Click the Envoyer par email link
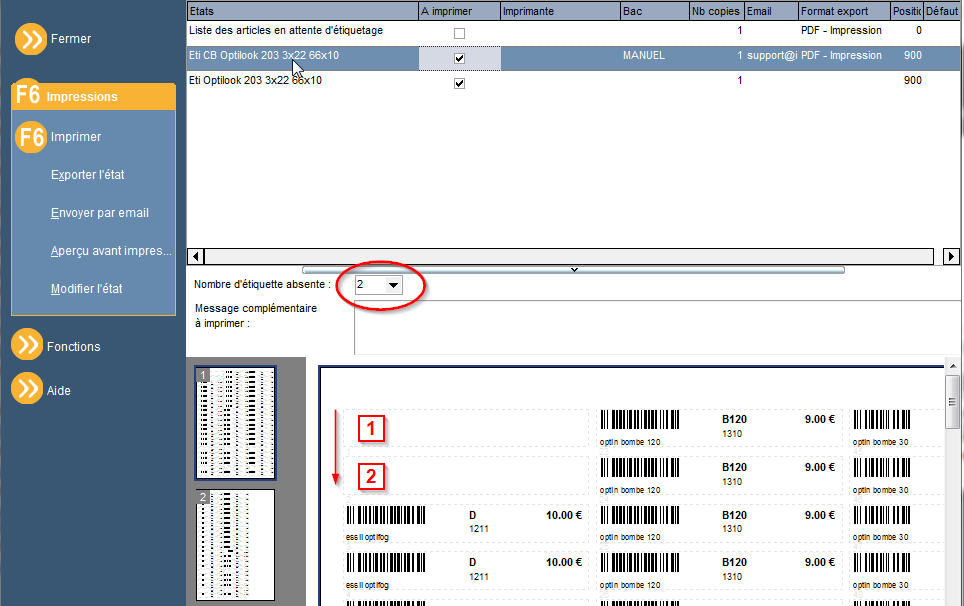The image size is (964, 606). coord(100,213)
